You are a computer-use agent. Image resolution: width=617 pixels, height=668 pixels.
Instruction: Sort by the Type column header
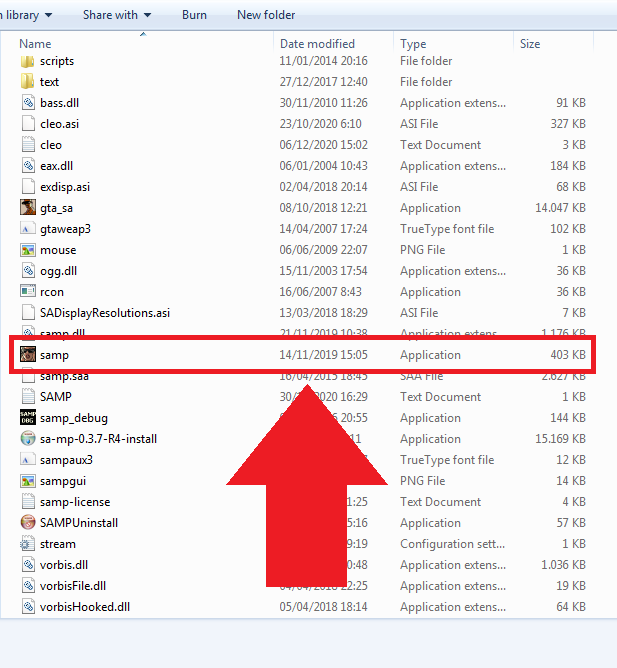tap(413, 44)
